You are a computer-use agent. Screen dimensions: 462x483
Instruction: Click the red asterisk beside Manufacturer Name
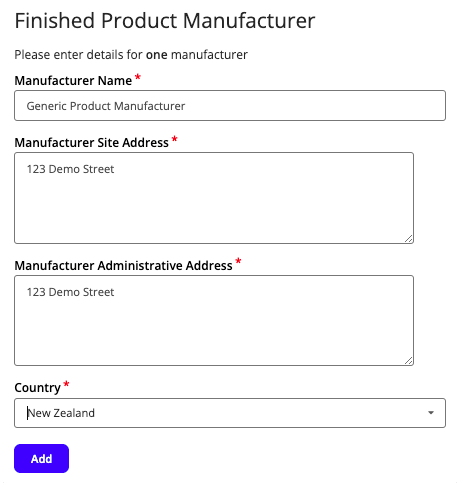[x=138, y=77]
